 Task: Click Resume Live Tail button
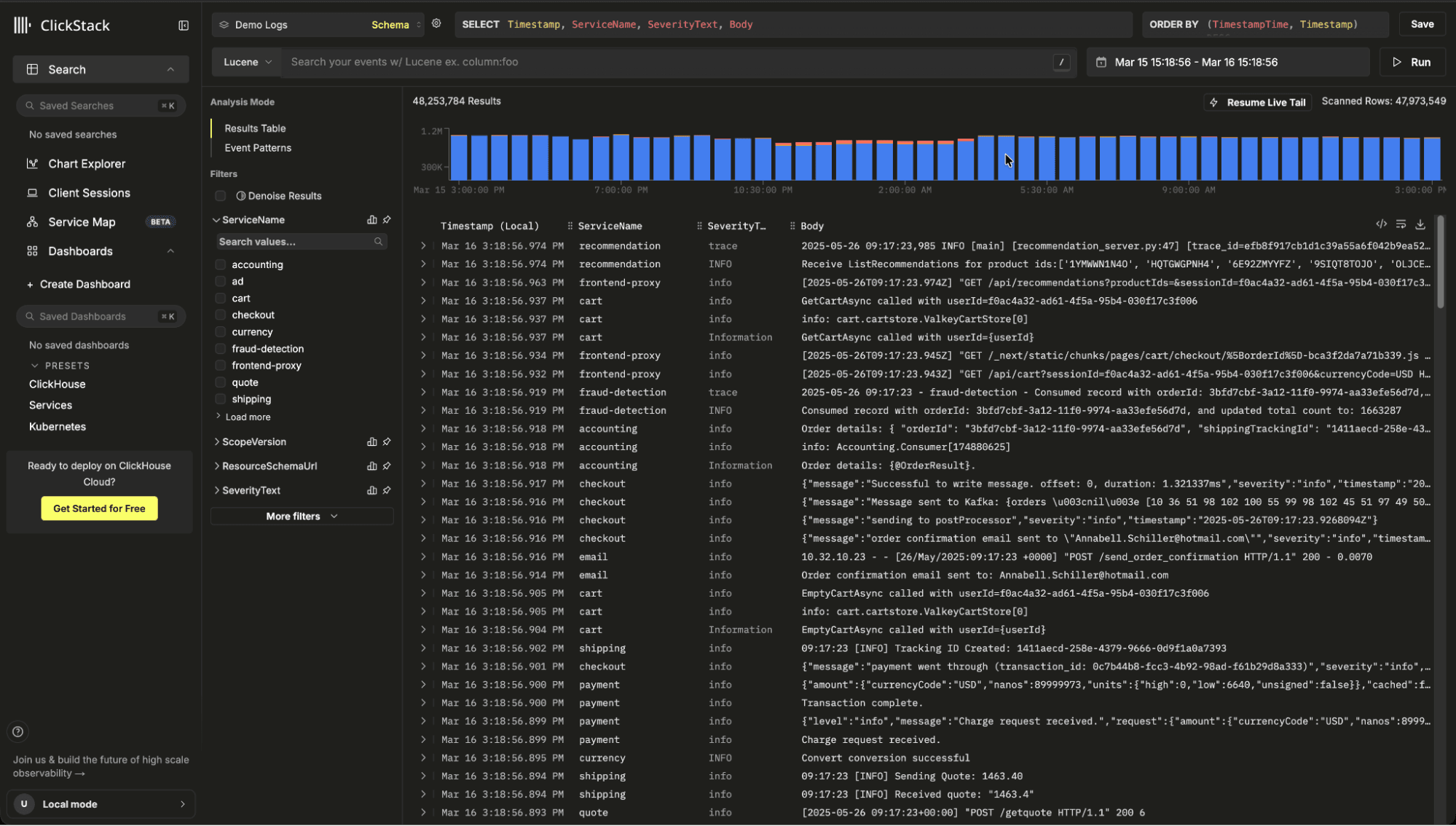(1258, 103)
